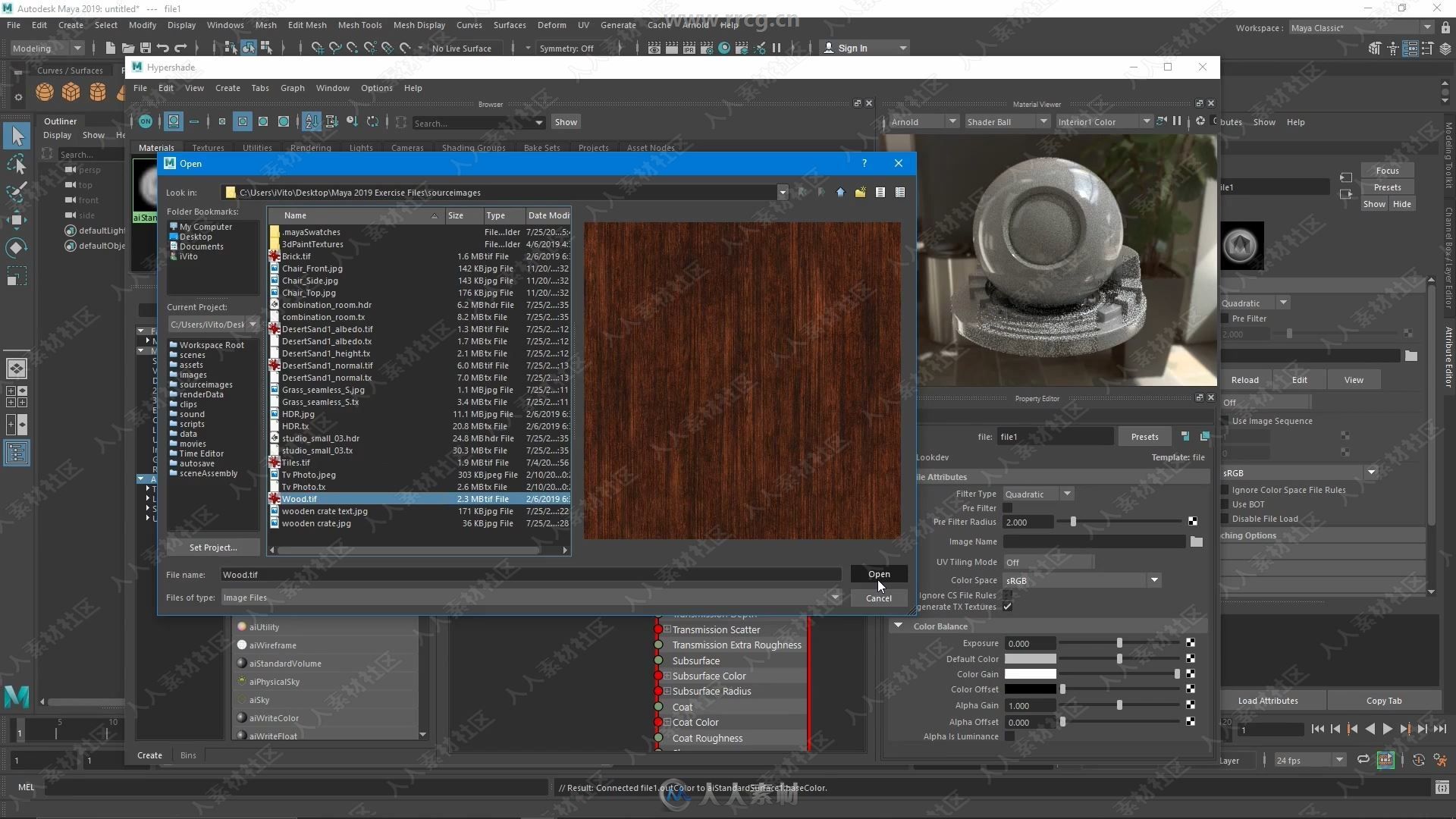Toggle Ignore CS File Rules checkbox
The width and height of the screenshot is (1456, 819).
point(1008,595)
